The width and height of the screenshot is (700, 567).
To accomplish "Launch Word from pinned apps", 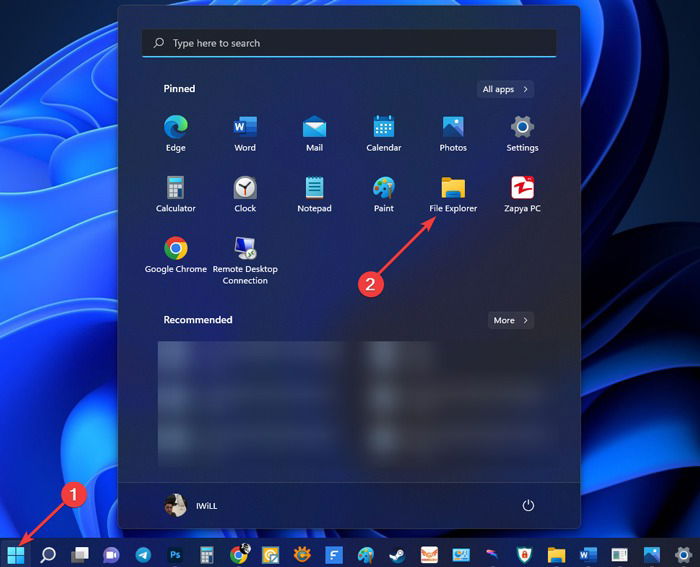I will point(245,133).
